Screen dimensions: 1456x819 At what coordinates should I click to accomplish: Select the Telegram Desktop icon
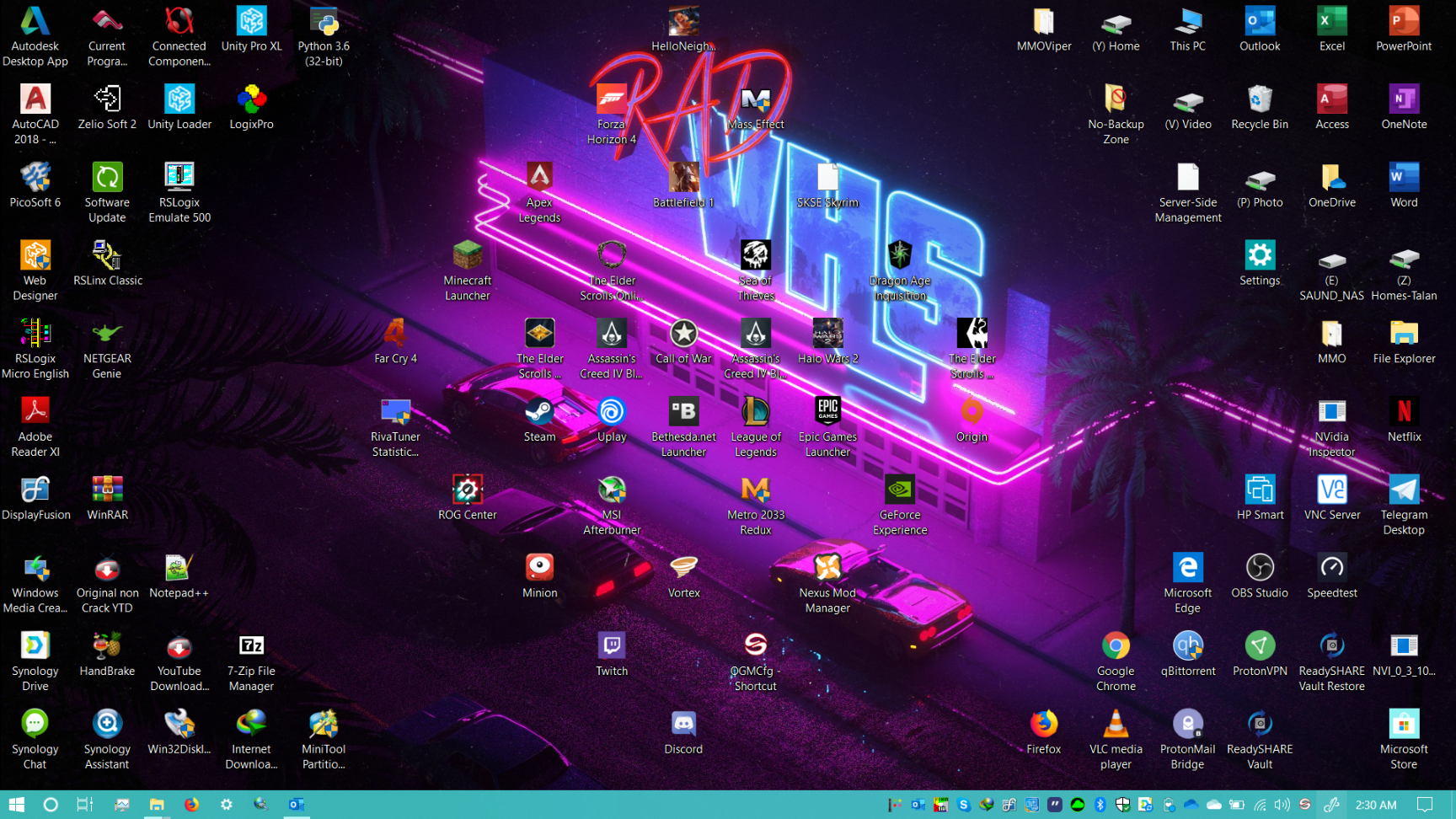point(1404,506)
